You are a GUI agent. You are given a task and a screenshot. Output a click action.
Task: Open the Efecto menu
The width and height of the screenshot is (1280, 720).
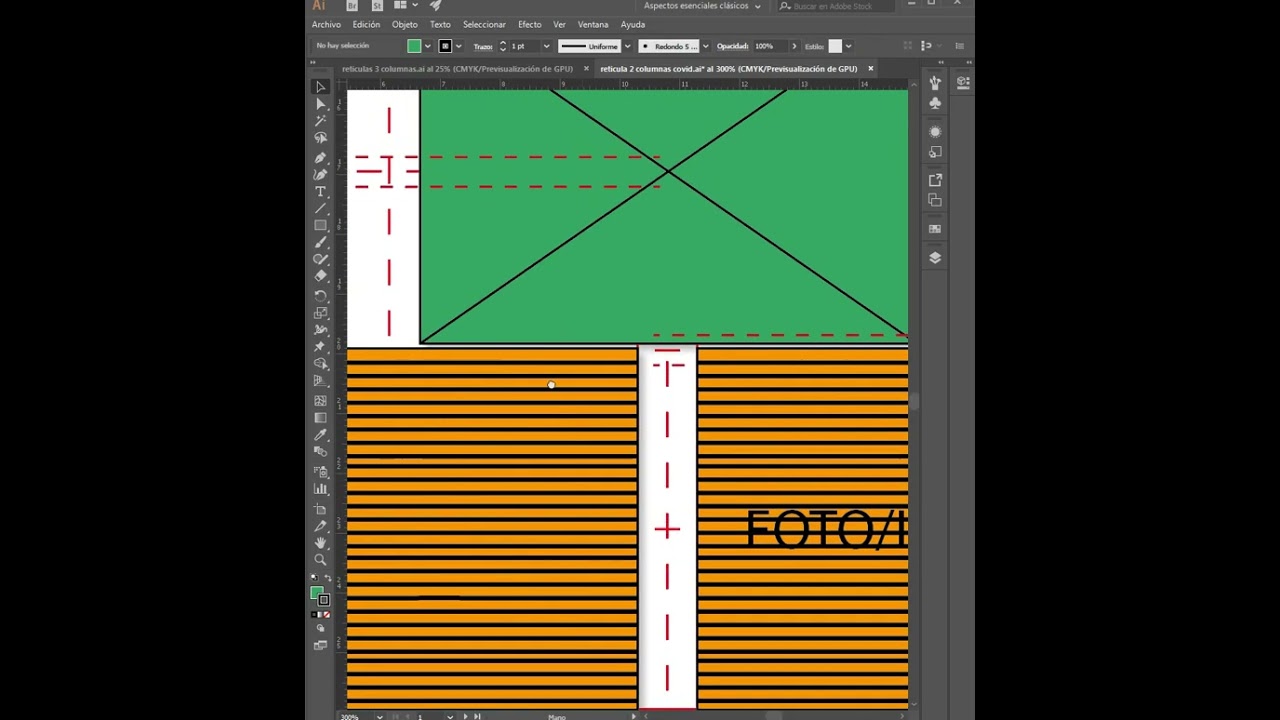pyautogui.click(x=529, y=24)
